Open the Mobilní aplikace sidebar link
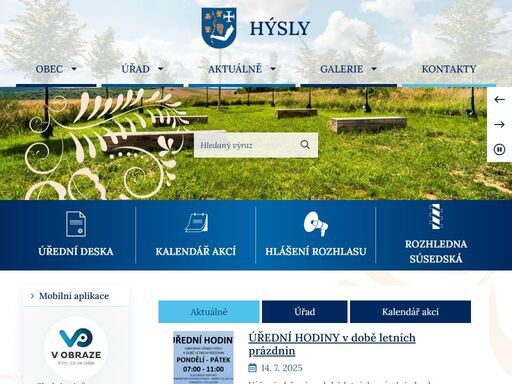 pyautogui.click(x=74, y=296)
